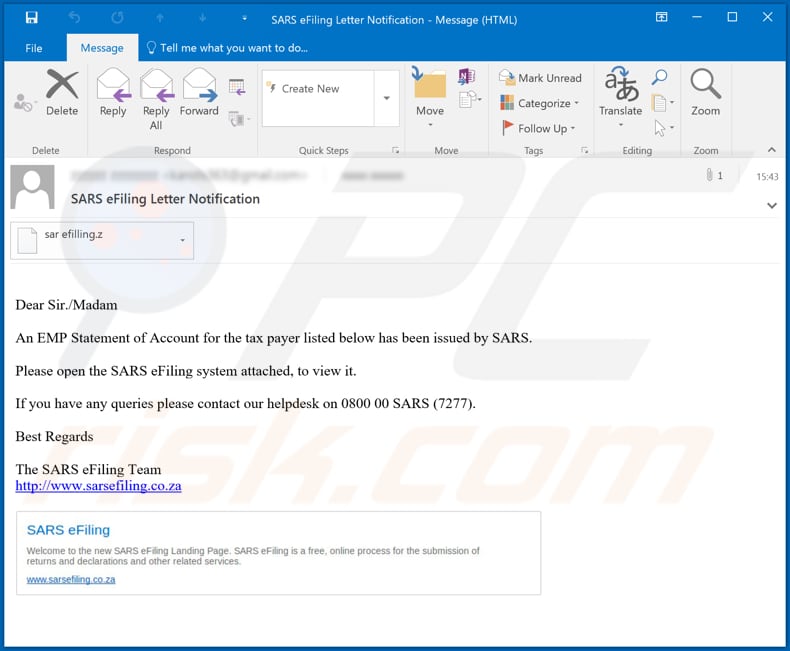Expand the Quick Steps gallery
Viewport: 790px width, 651px height.
(x=387, y=98)
